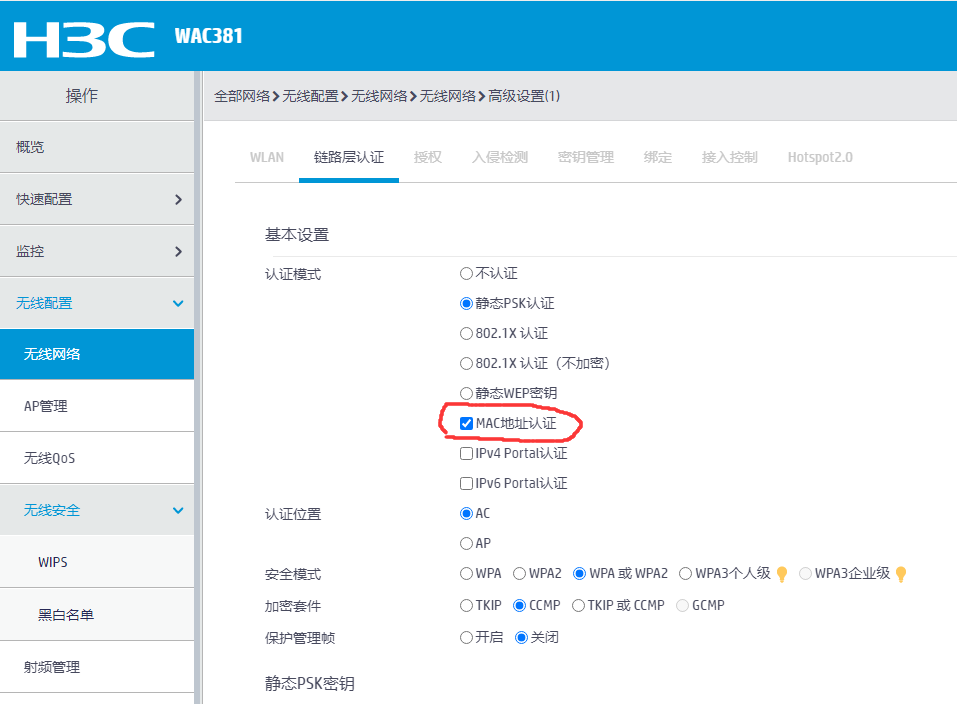Turn 保护管理帧 to 开启
This screenshot has width=957, height=704.
pos(466,637)
